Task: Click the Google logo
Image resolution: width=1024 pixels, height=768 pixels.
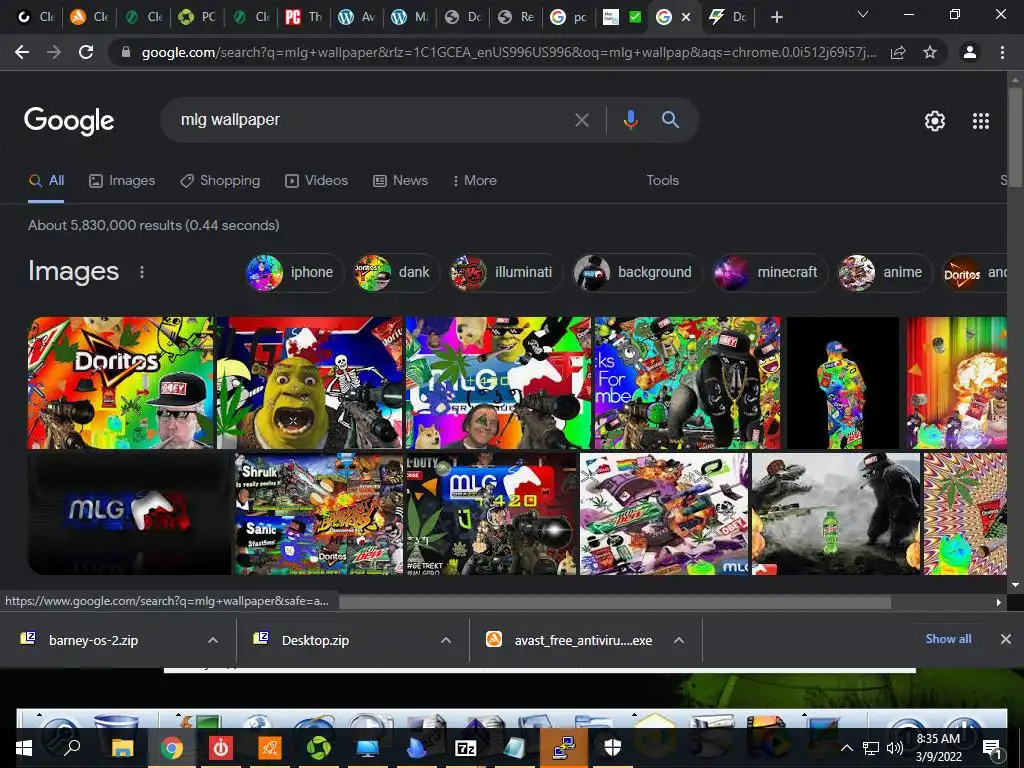Action: tap(69, 121)
